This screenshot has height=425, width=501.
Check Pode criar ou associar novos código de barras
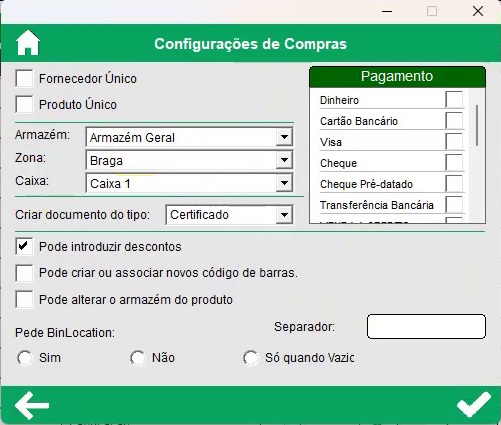coord(24,273)
